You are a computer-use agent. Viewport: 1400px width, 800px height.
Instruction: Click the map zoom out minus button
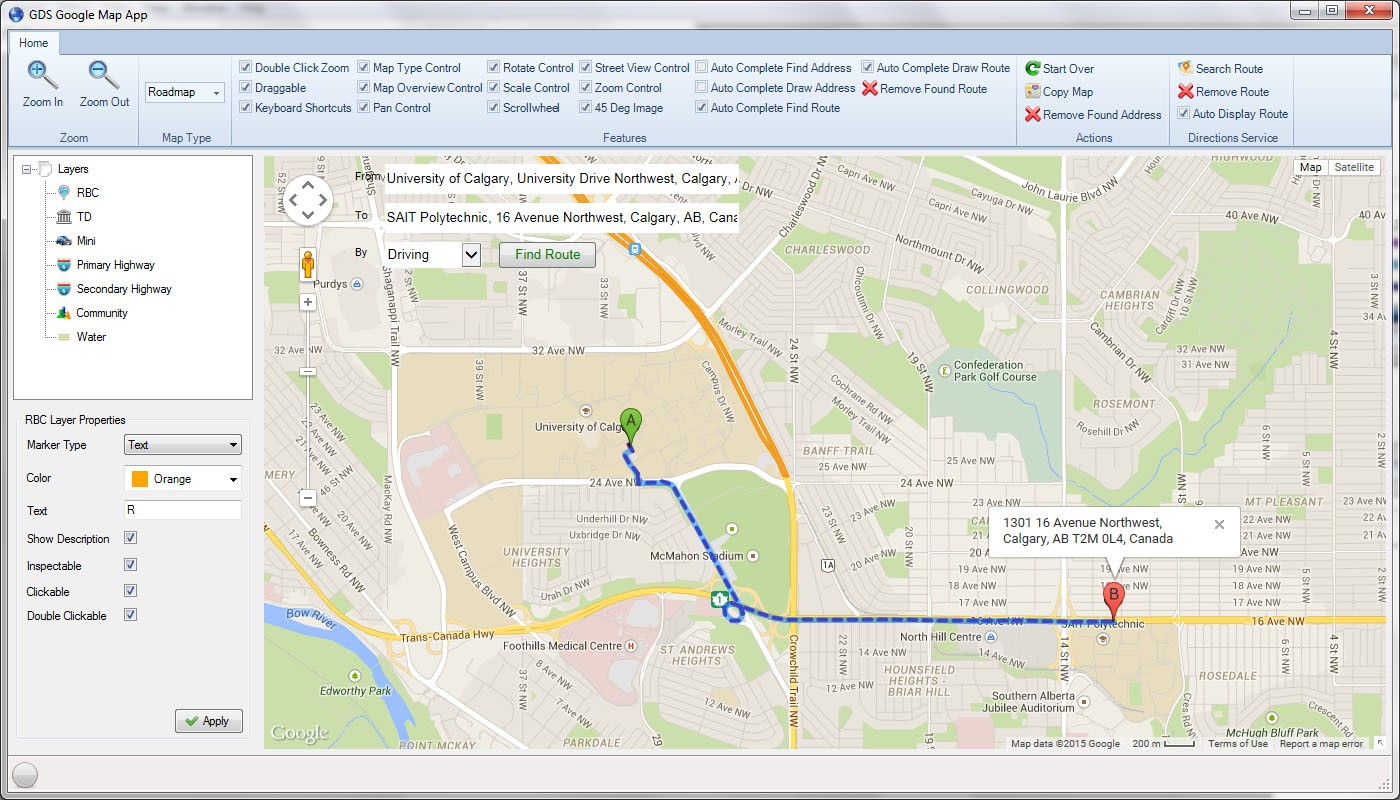point(308,498)
